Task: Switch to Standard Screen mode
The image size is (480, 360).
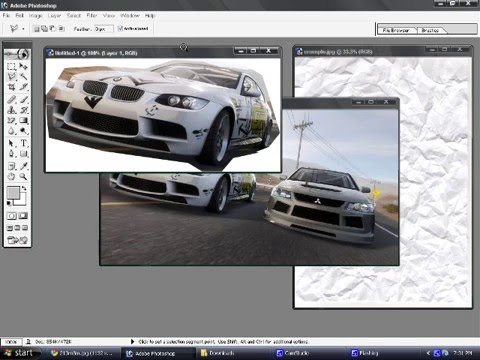Action: [x=10, y=228]
